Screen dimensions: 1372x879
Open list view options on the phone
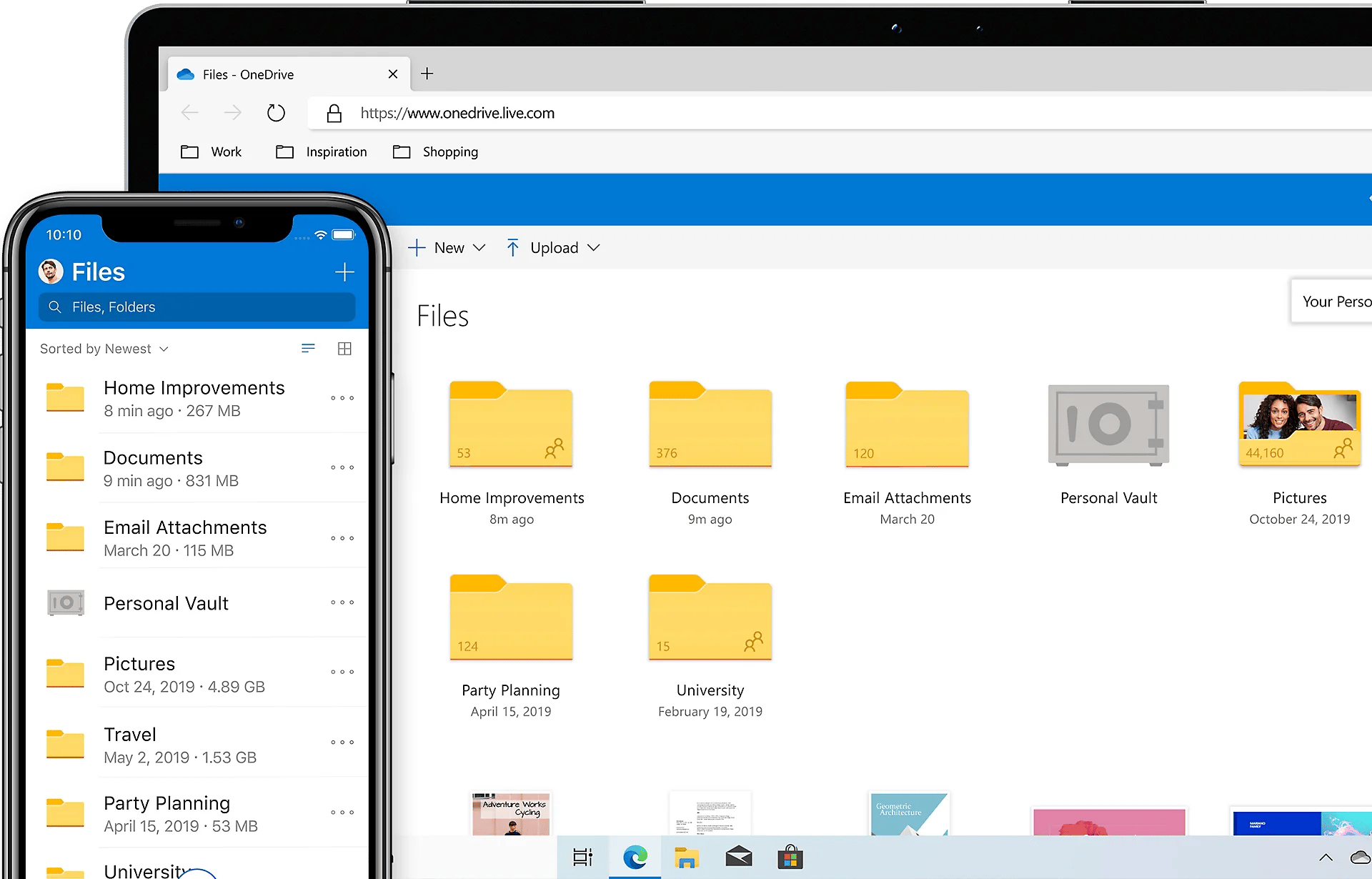(309, 348)
